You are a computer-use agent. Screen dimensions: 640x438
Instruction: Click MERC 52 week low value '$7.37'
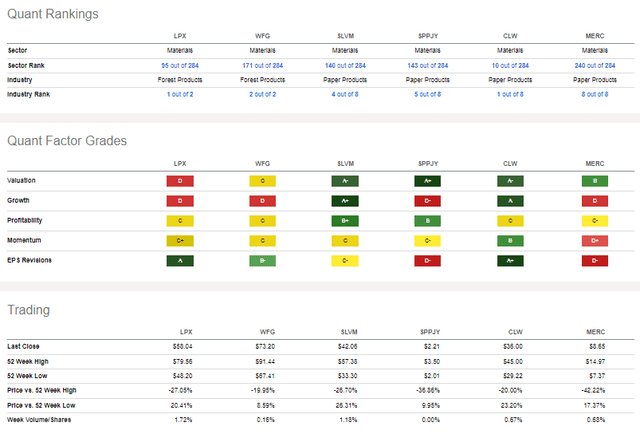coord(597,376)
